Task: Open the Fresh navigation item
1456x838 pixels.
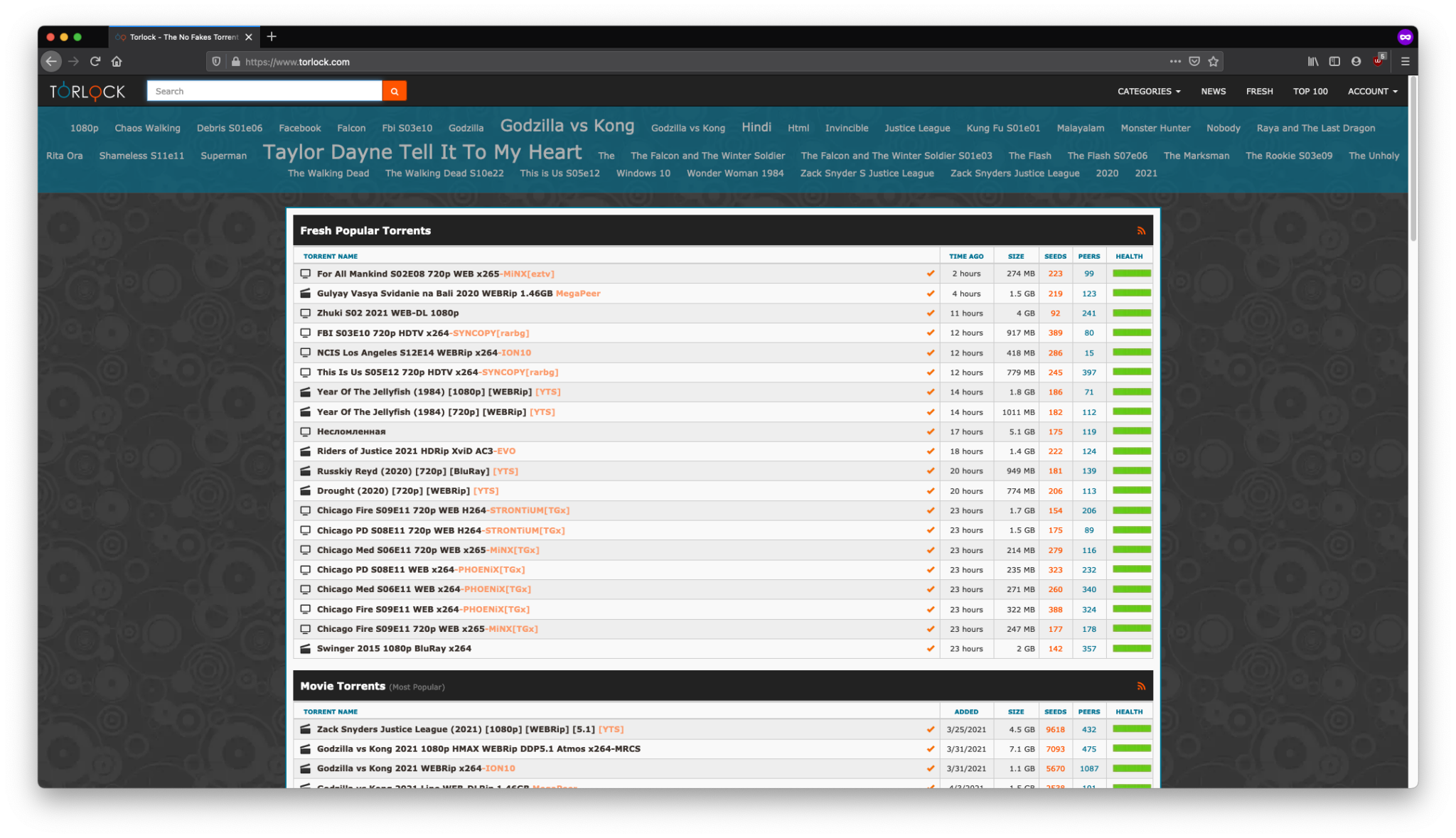Action: coord(1259,91)
